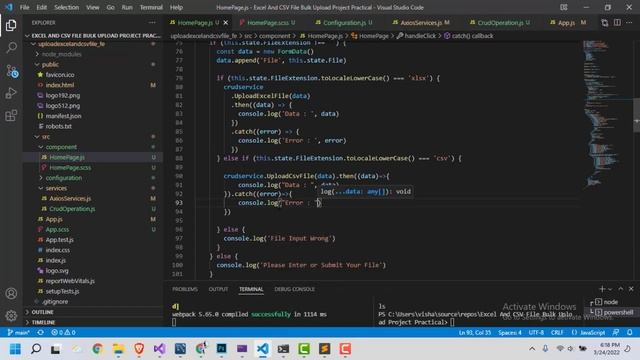Close the HomePage.js editor tab
The width and height of the screenshot is (640, 360).
(226, 22)
